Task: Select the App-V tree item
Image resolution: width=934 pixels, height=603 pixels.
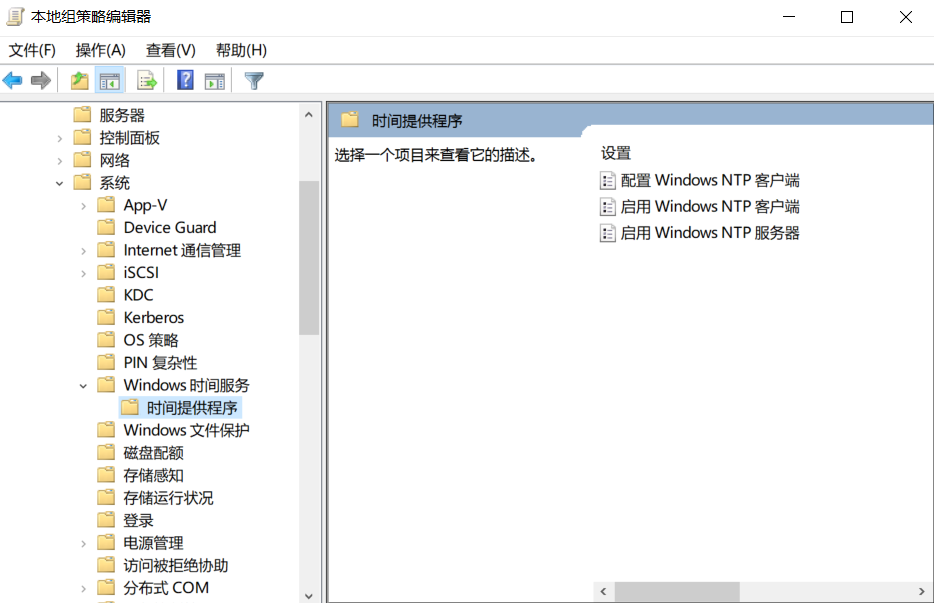Action: (x=145, y=205)
